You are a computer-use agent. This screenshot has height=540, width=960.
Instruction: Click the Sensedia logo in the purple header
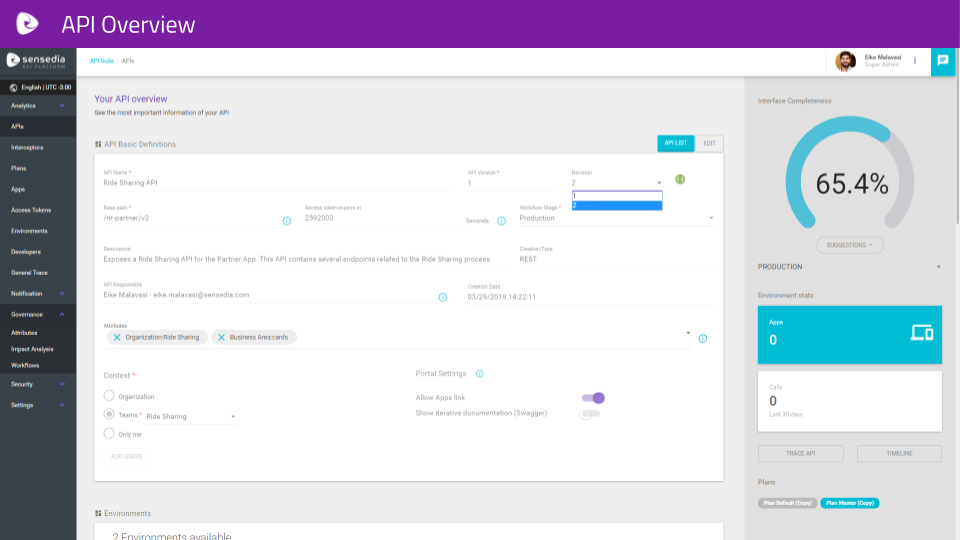coord(27,24)
